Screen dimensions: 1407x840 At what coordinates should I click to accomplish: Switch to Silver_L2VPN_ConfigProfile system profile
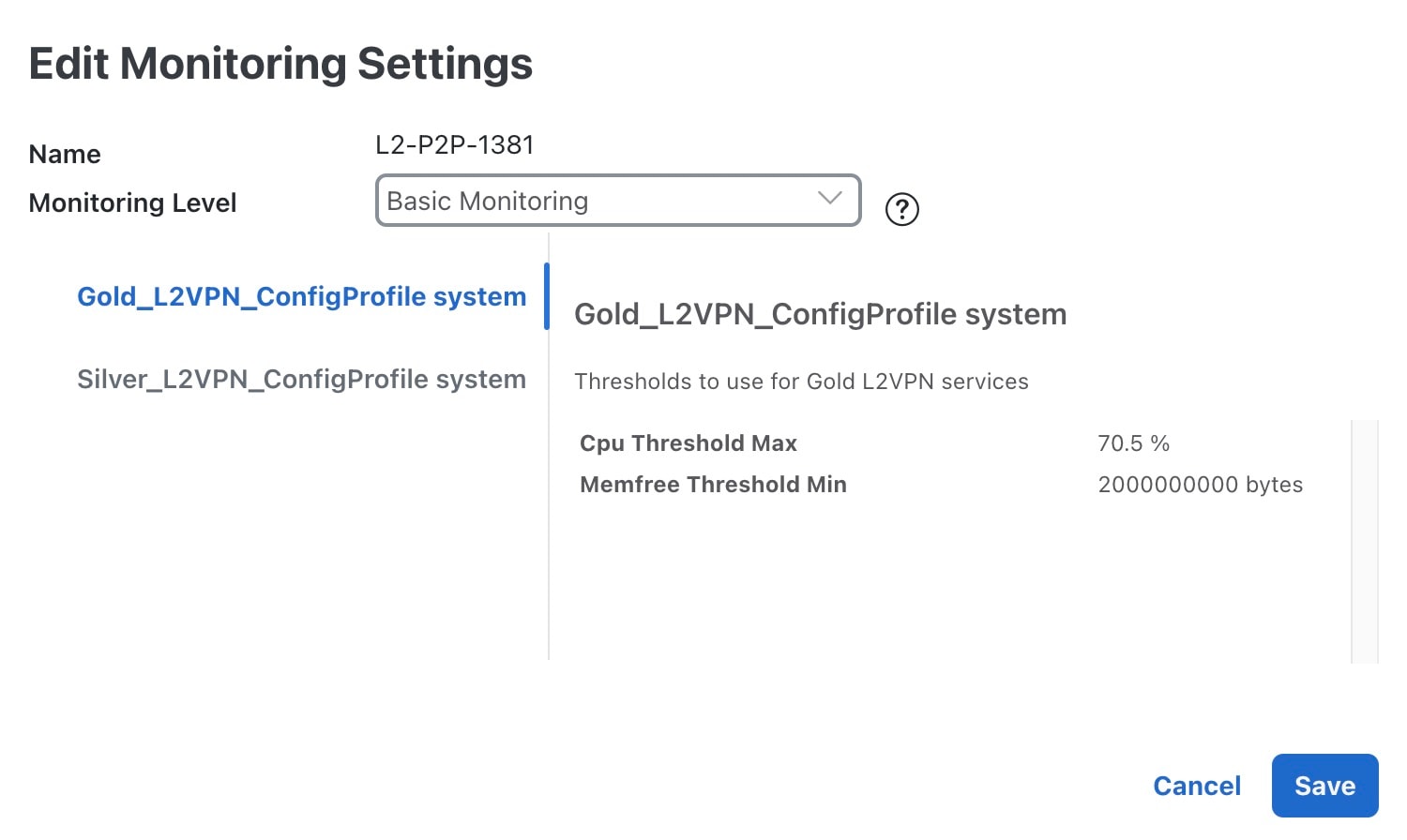click(301, 380)
